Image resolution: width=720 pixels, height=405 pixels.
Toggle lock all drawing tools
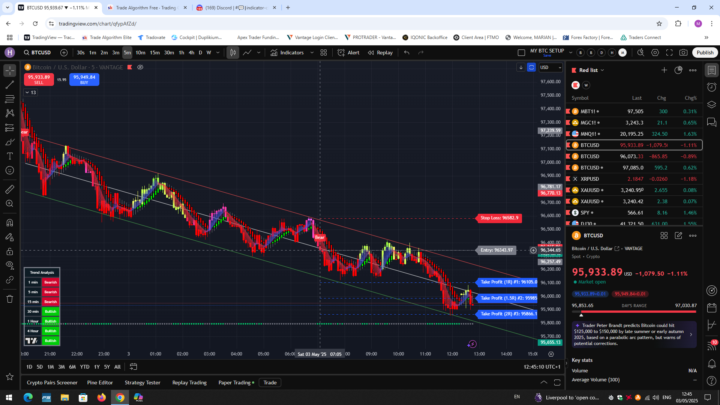pos(10,251)
